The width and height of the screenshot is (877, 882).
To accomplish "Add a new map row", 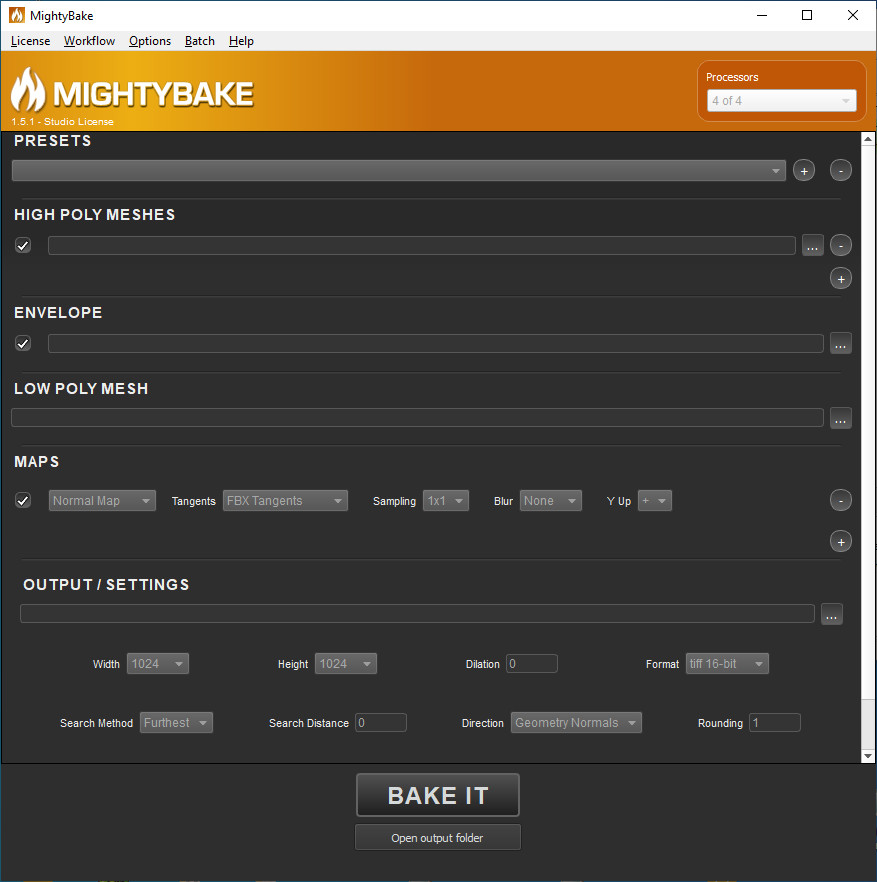I will tap(840, 542).
